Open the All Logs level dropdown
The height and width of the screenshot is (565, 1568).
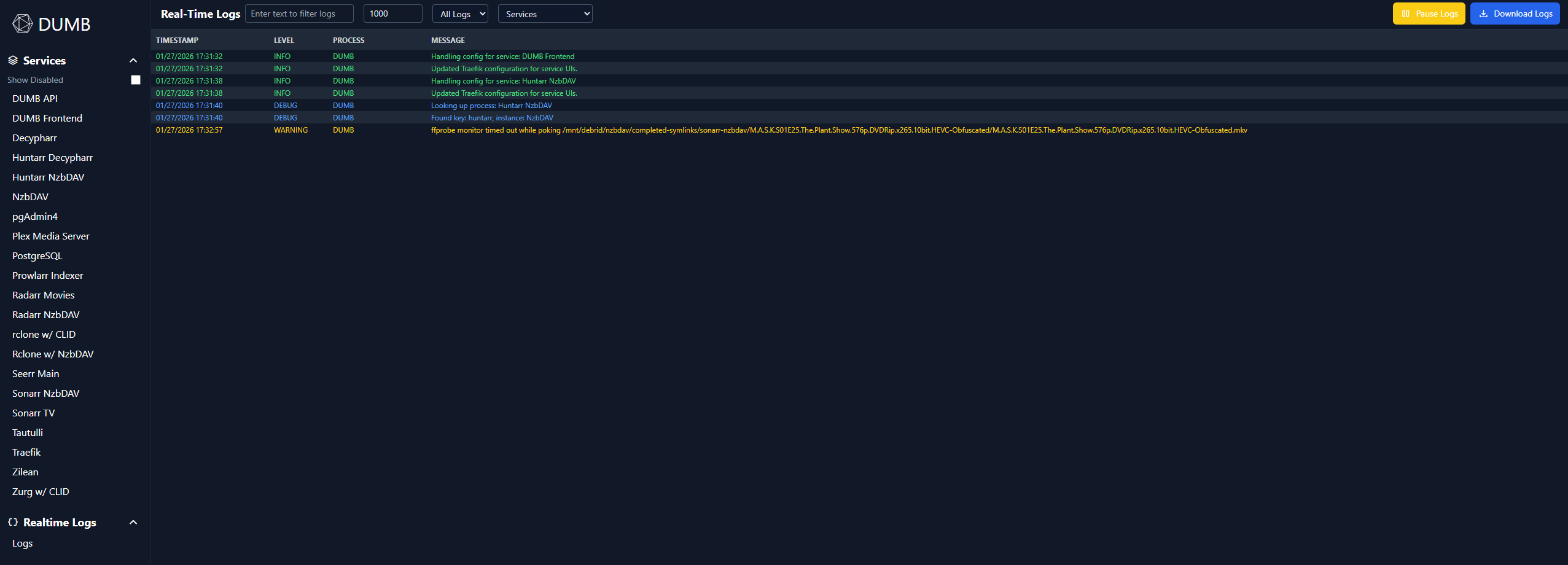click(459, 13)
